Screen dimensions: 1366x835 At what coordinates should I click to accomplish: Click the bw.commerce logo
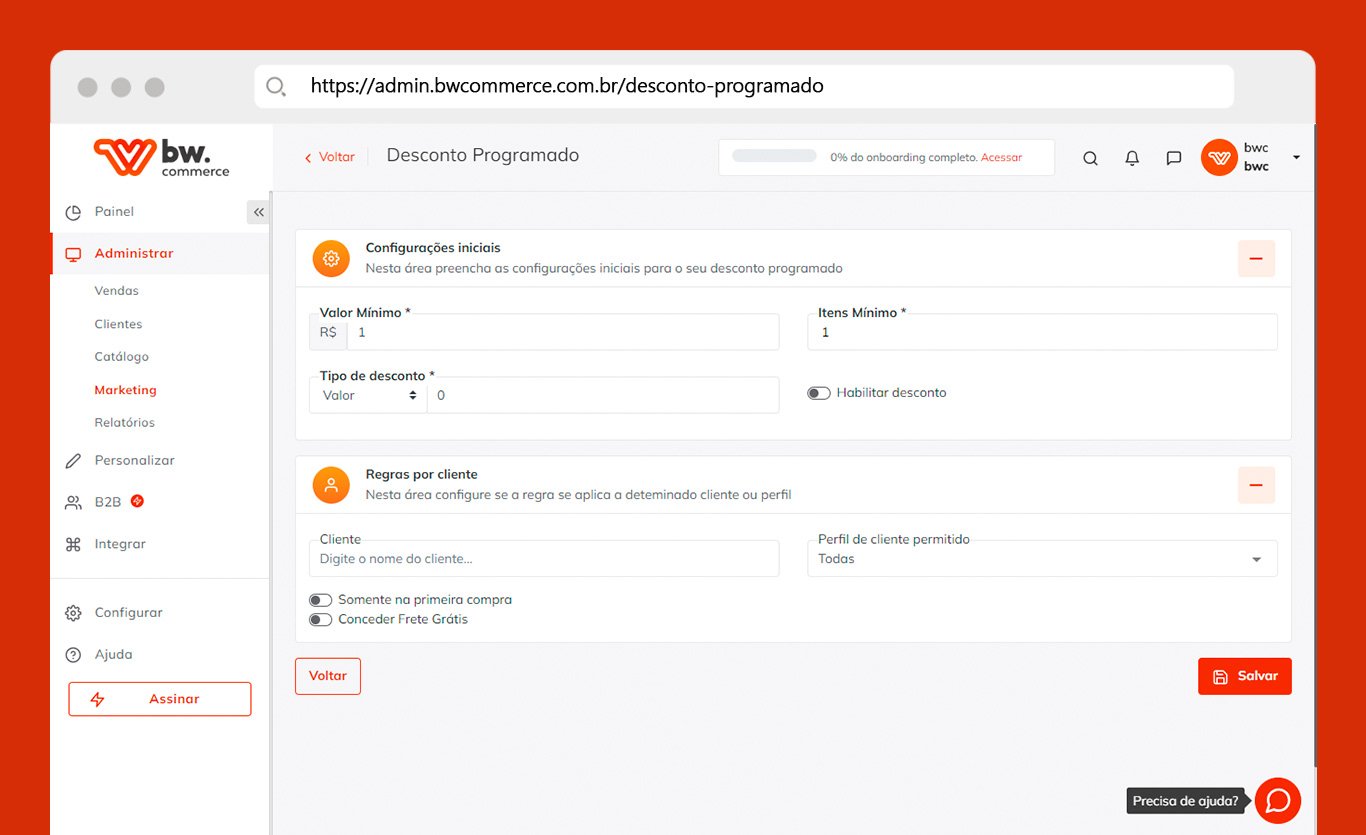(x=161, y=158)
